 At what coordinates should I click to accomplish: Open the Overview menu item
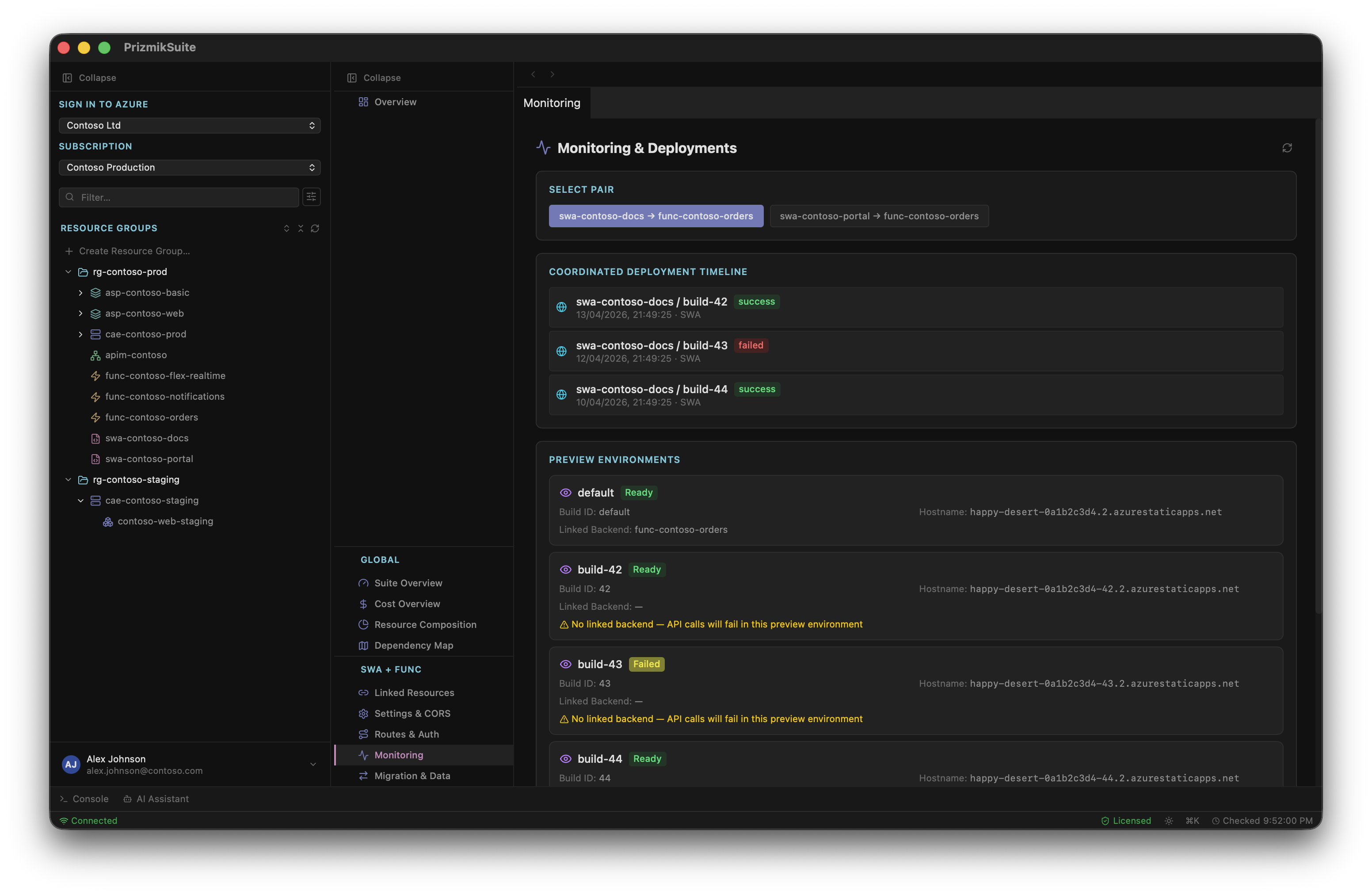(x=424, y=102)
